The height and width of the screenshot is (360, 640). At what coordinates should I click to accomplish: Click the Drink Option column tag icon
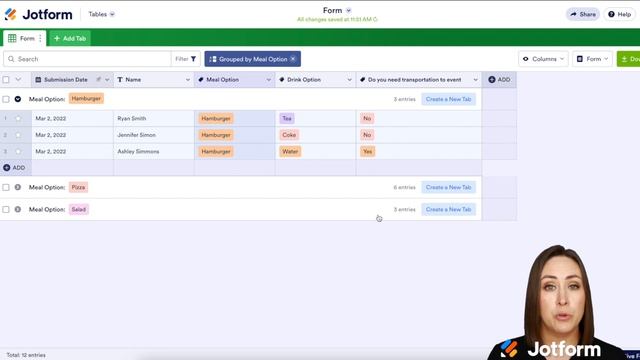[x=282, y=80]
